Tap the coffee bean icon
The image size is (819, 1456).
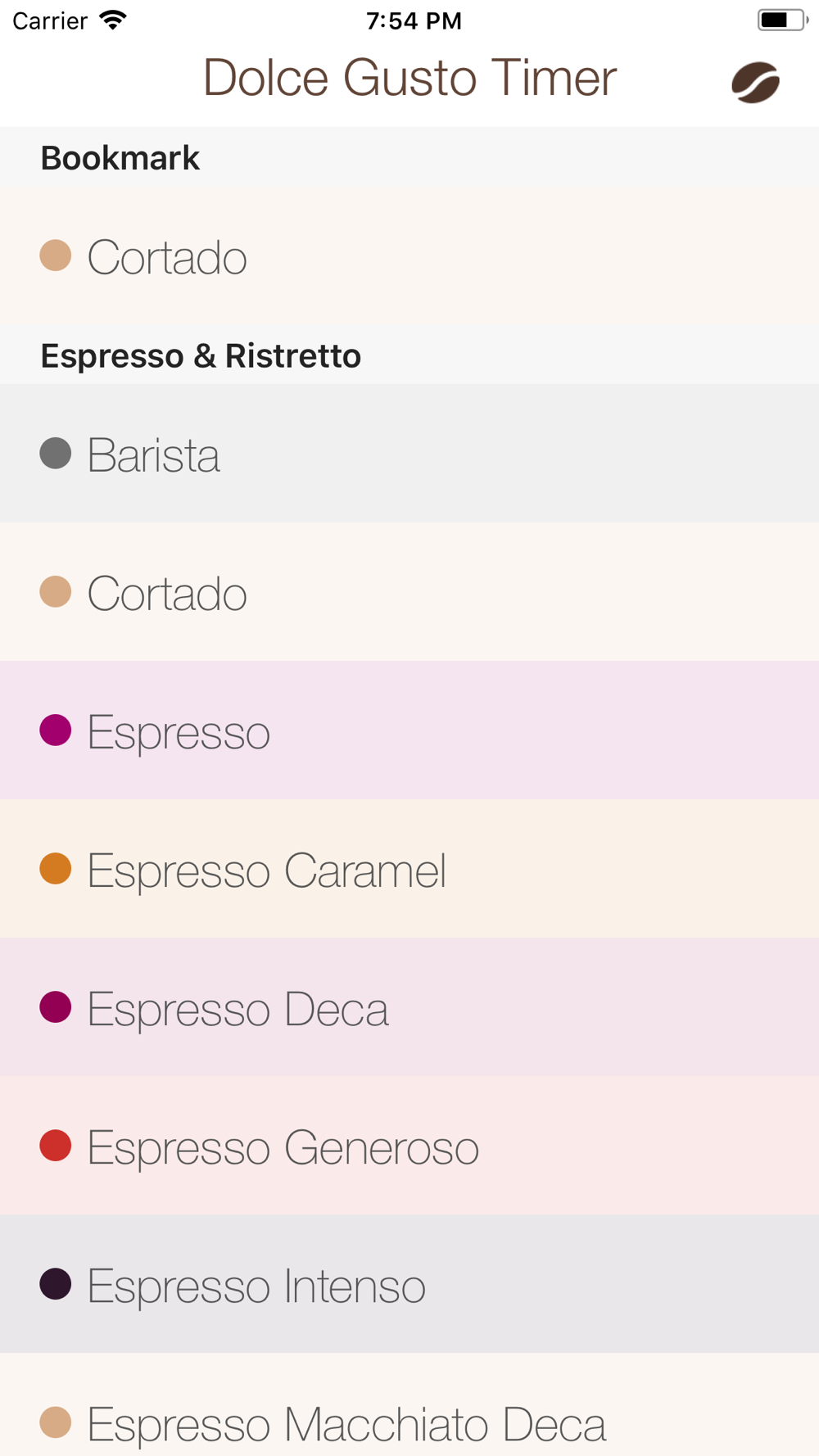(755, 82)
